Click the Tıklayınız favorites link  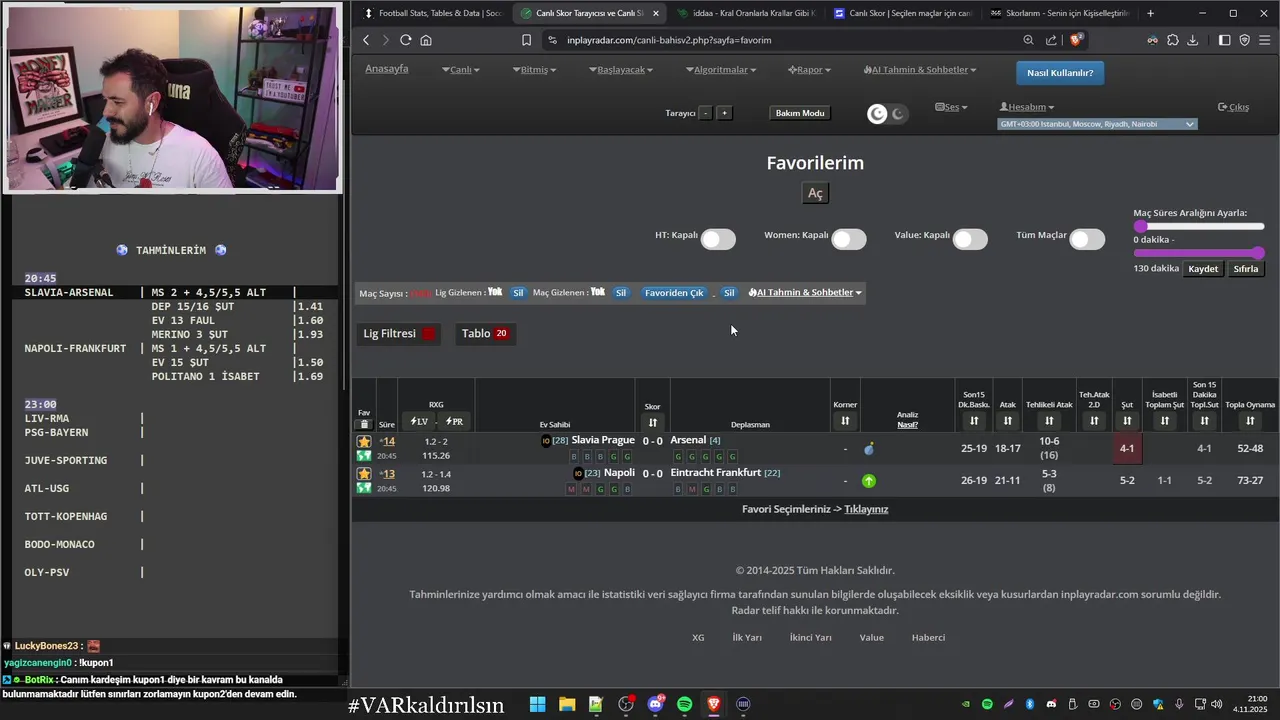866,509
